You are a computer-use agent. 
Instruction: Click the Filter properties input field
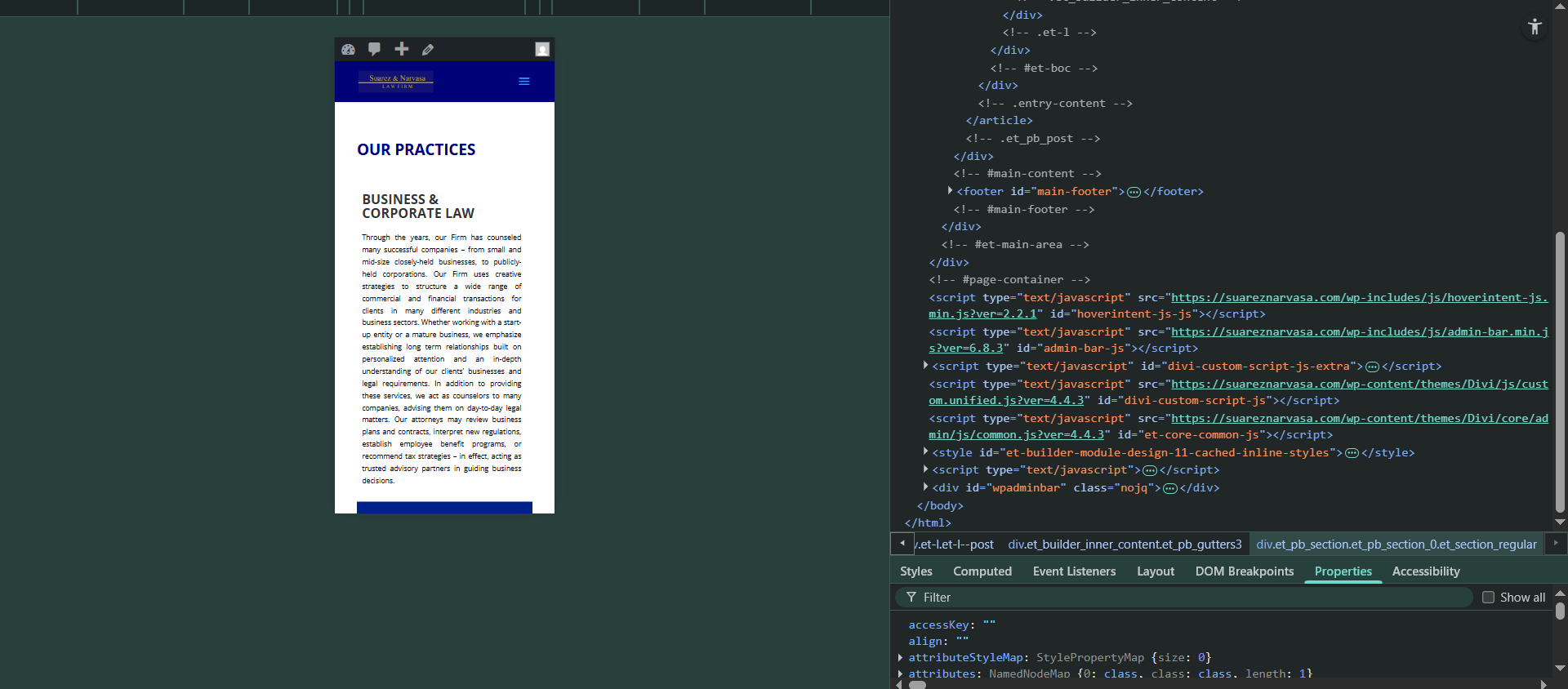(x=1192, y=598)
